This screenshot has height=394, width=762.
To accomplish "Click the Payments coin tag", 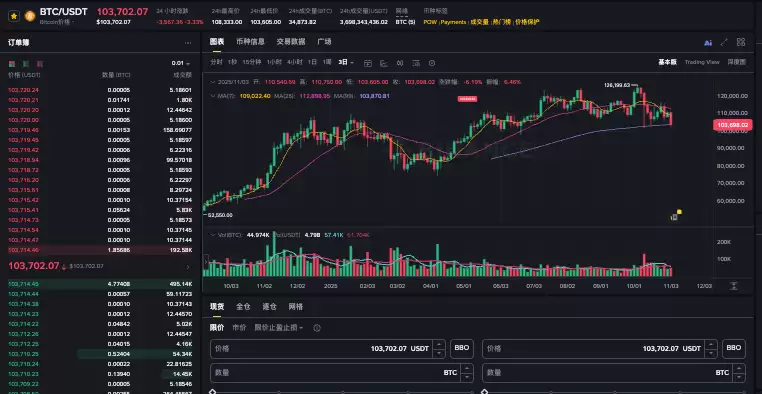I will (453, 22).
